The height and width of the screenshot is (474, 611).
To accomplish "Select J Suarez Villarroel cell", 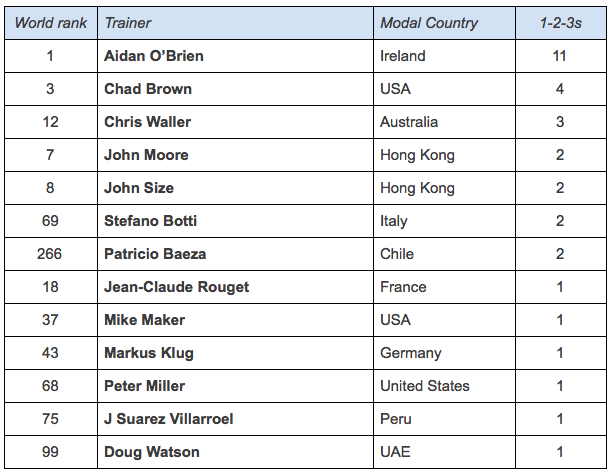I will click(169, 419).
